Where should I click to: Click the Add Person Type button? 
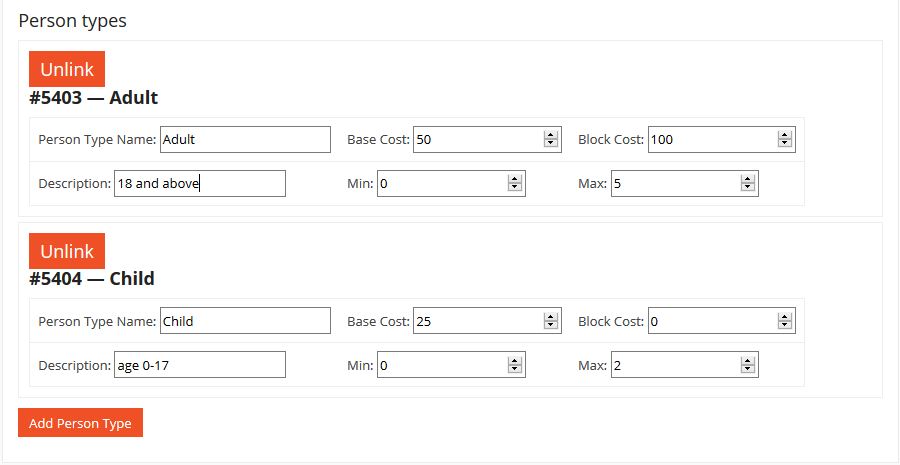click(80, 423)
